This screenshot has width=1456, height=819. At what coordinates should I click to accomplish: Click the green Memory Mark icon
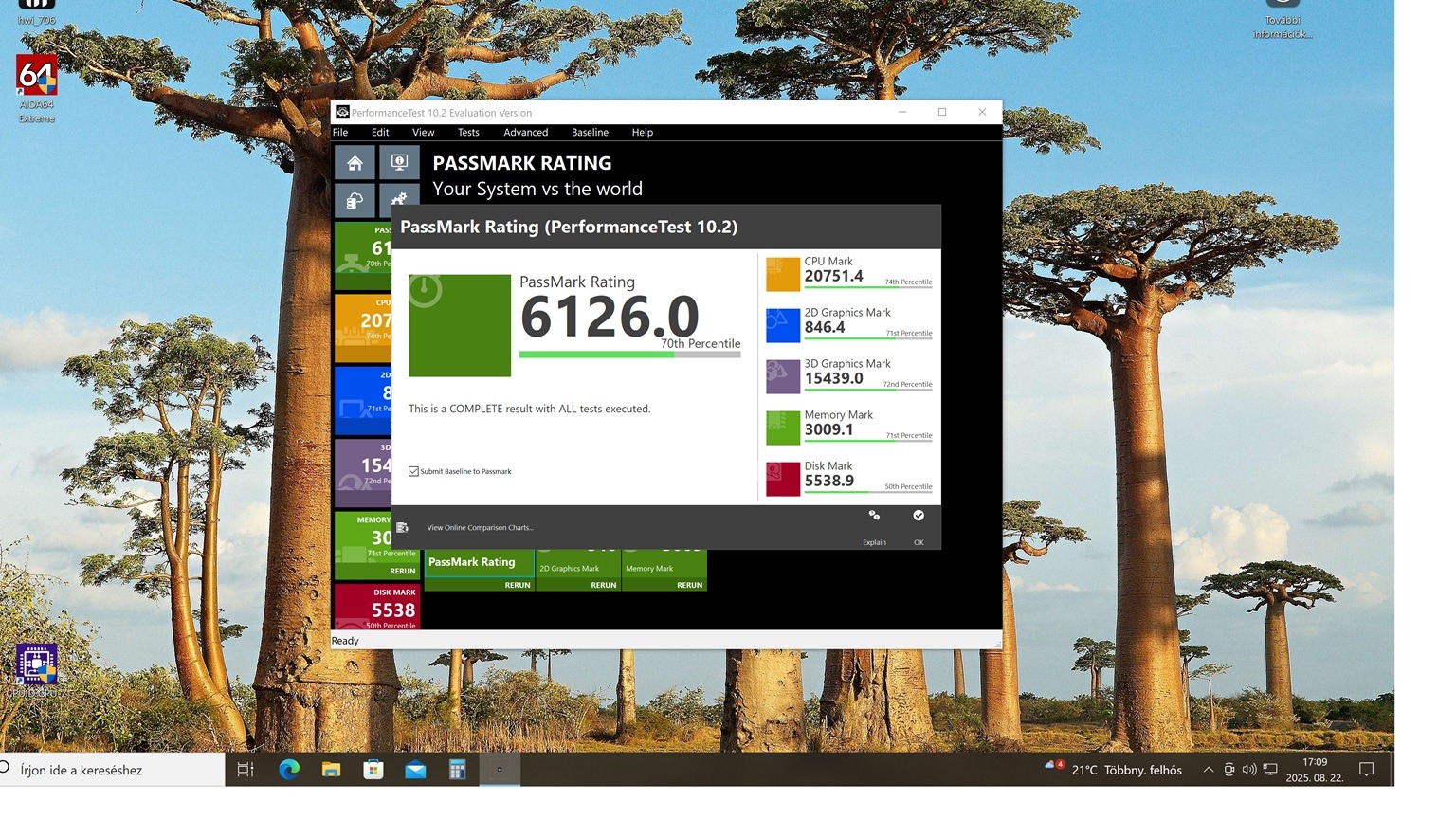pos(783,428)
